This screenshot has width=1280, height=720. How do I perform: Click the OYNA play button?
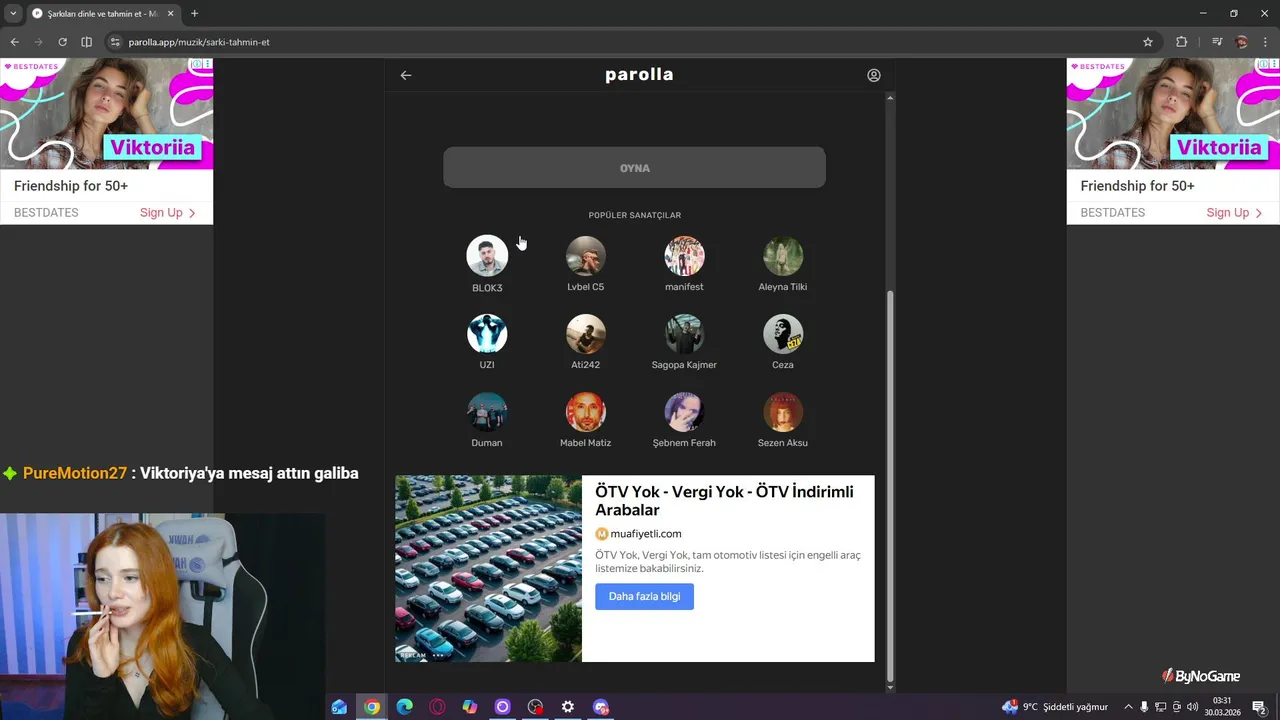tap(634, 168)
